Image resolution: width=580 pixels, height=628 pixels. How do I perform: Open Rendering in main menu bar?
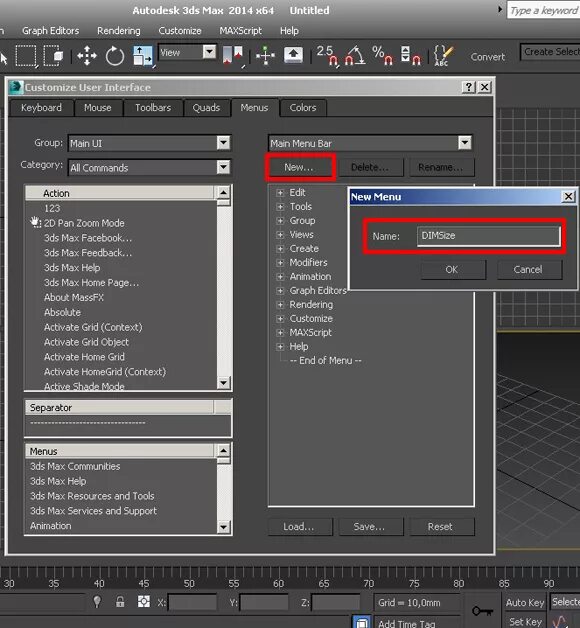119,30
